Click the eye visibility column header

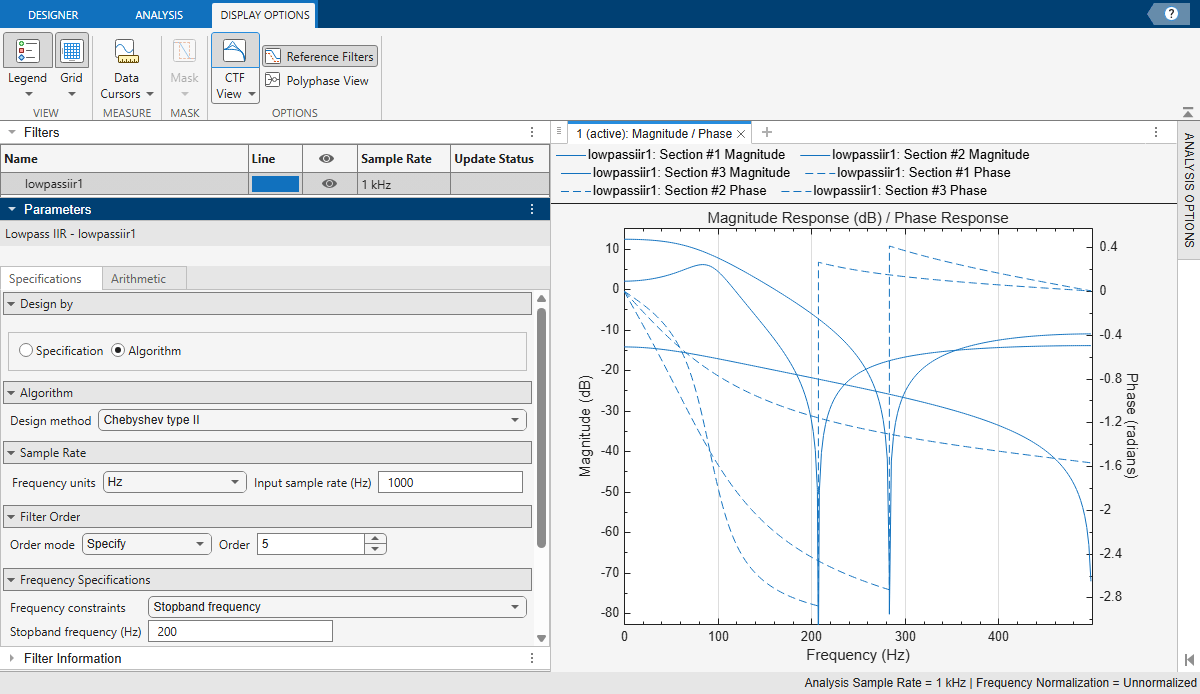(329, 158)
